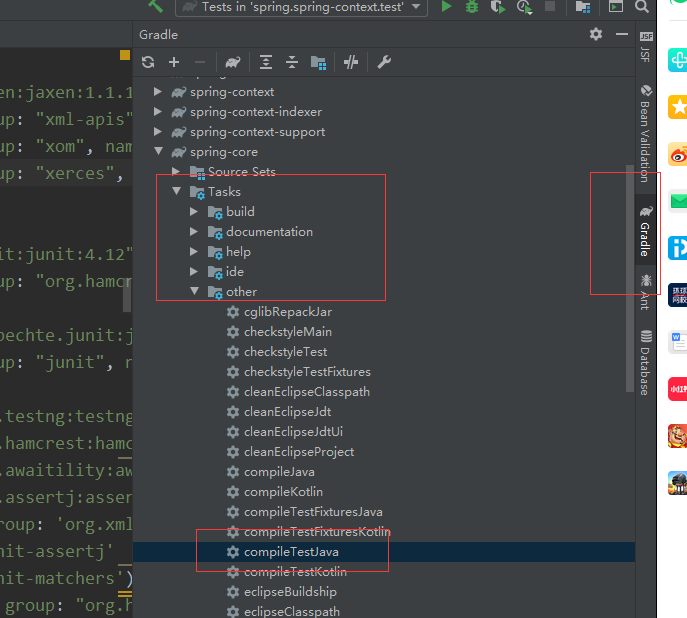Expand the spring-context node
Screen dimensions: 687x618
point(158,92)
